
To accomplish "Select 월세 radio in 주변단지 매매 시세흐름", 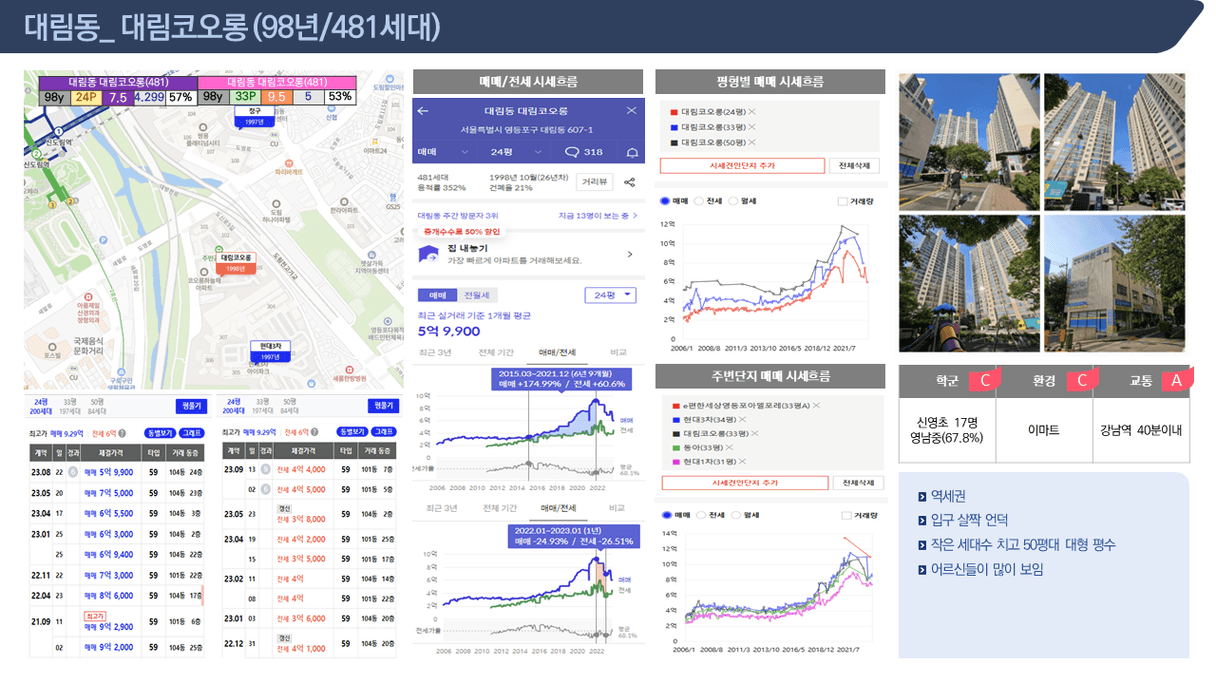I will click(x=735, y=515).
